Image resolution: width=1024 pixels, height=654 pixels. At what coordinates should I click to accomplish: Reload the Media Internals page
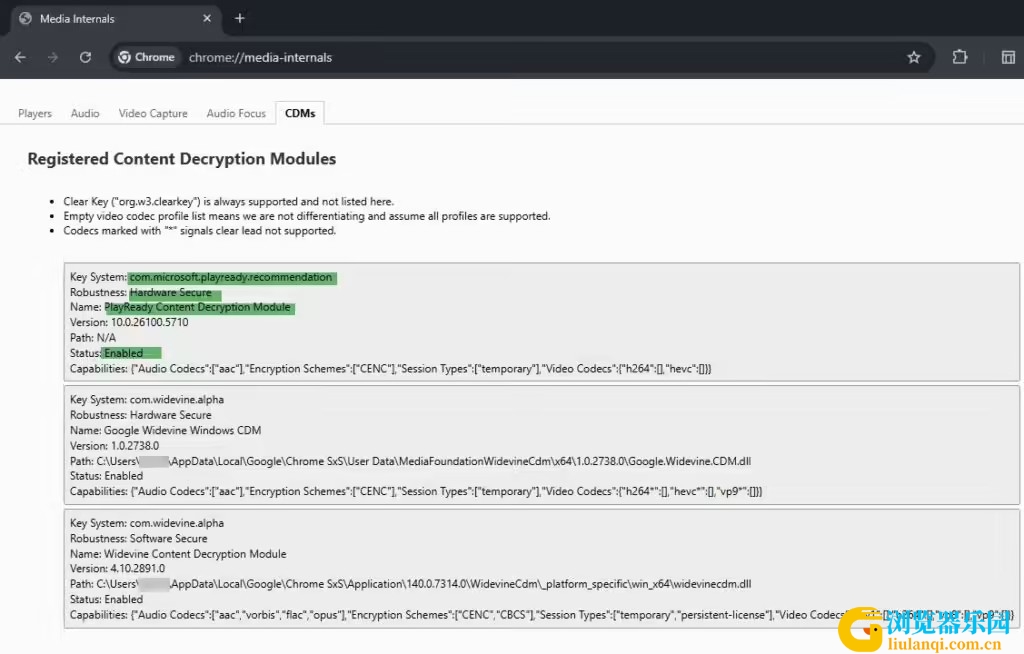[x=86, y=57]
